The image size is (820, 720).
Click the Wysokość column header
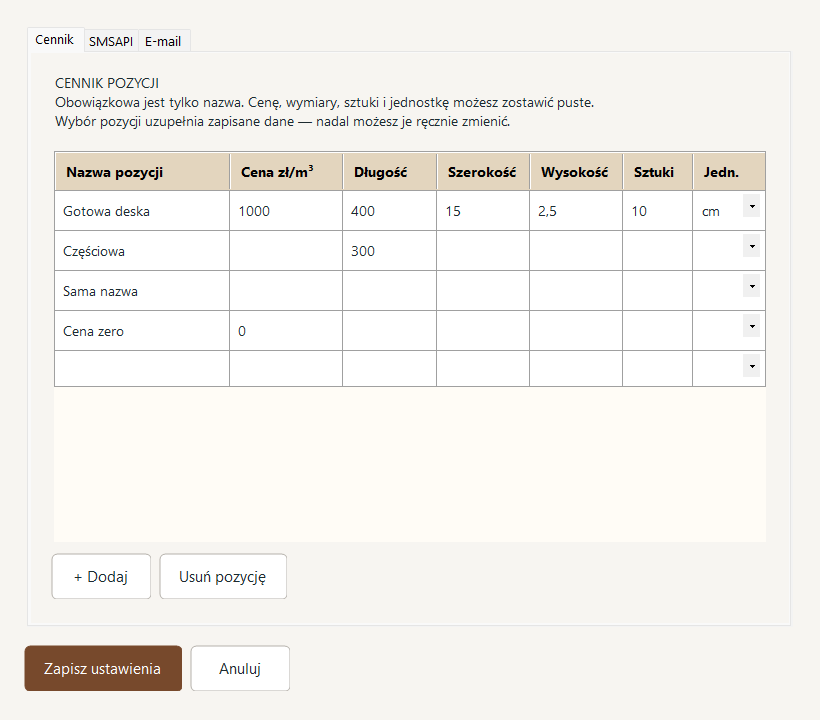576,172
